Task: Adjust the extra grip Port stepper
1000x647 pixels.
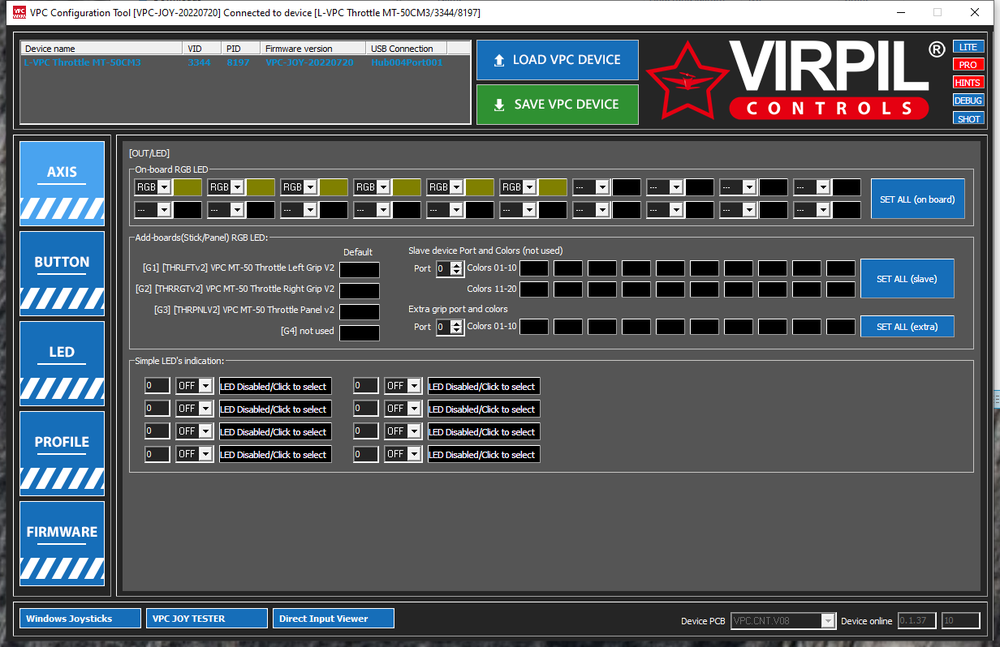Action: click(x=457, y=327)
